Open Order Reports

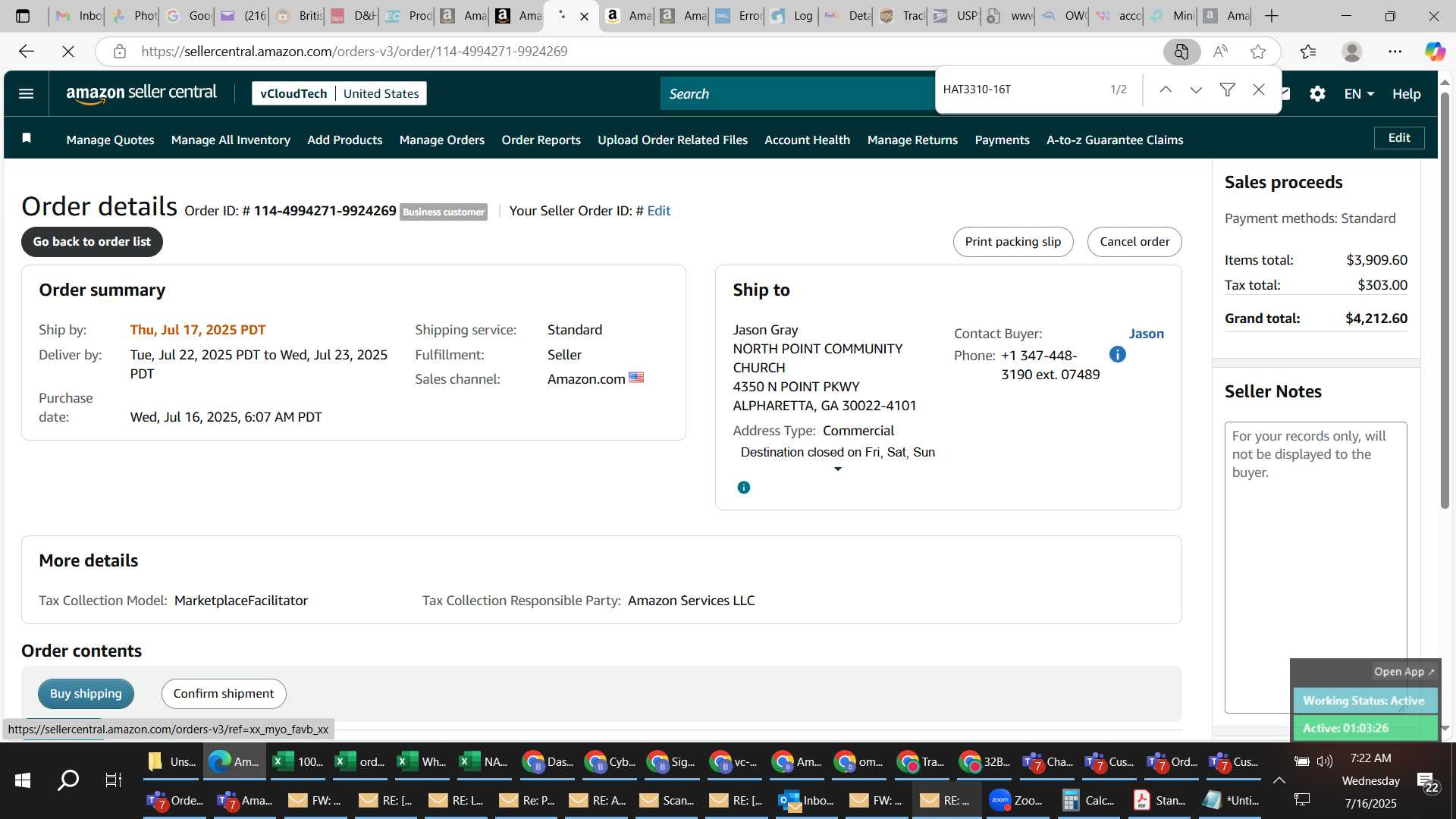(541, 140)
